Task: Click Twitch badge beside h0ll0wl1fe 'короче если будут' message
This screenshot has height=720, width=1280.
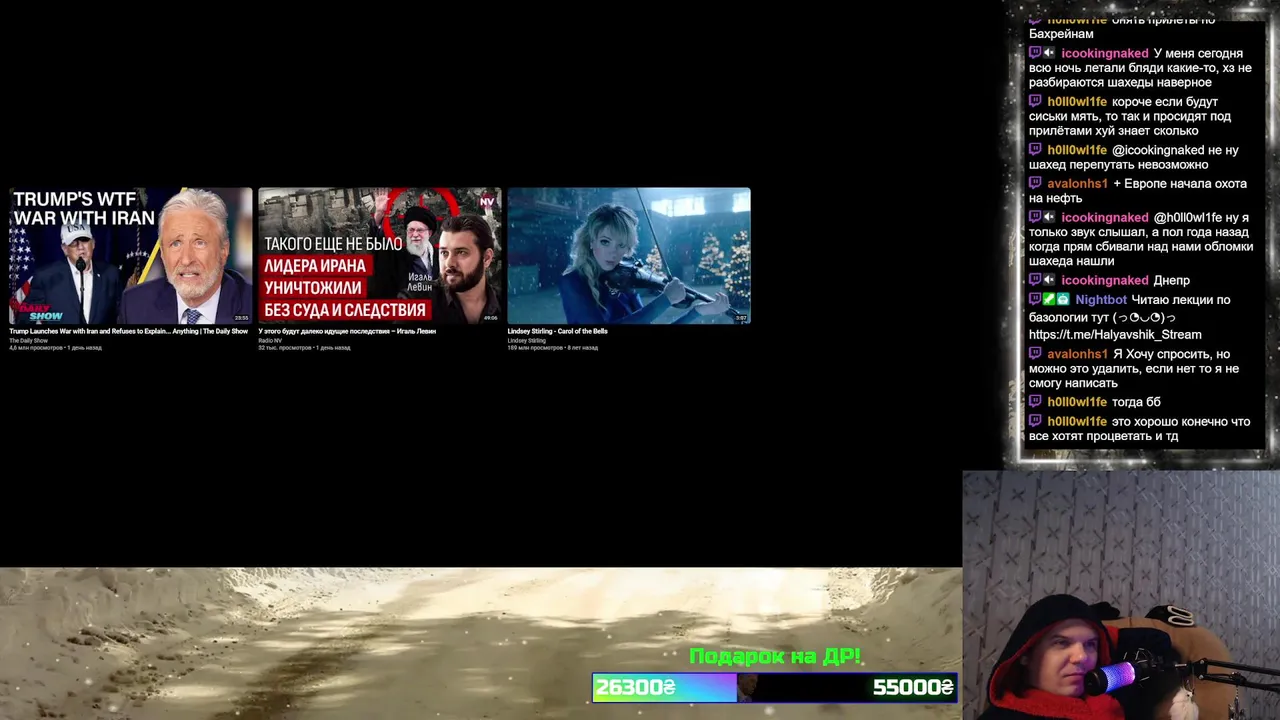Action: pos(1035,102)
